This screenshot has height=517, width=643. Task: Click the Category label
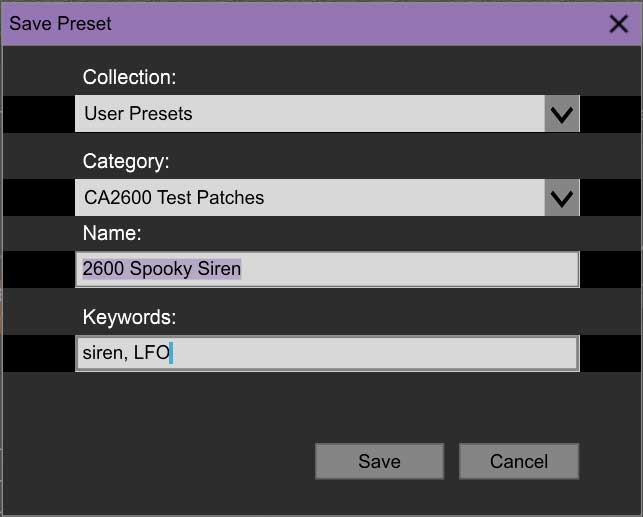(126, 162)
